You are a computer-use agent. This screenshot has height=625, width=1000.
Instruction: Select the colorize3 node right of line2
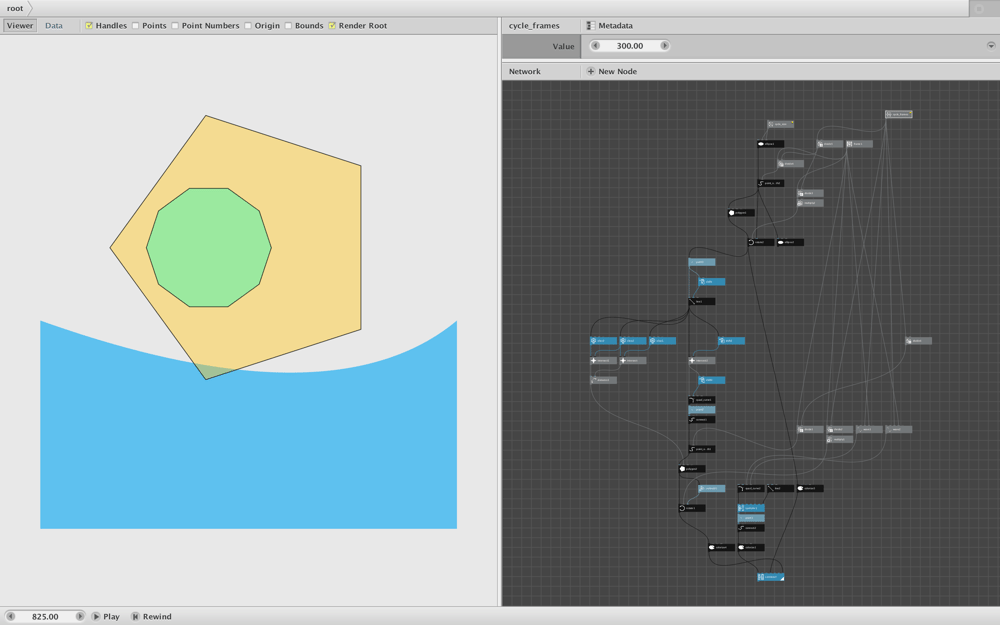click(810, 489)
